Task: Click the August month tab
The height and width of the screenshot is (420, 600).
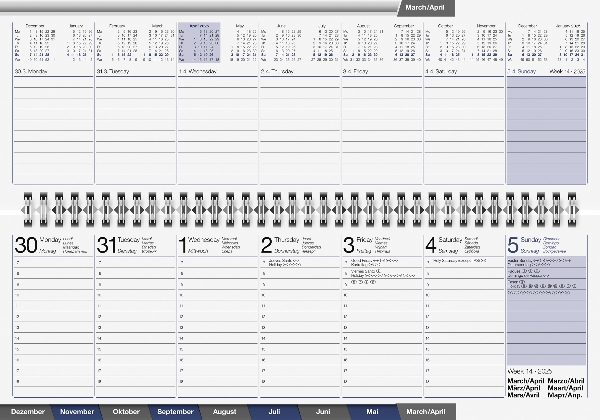Action: (x=225, y=411)
